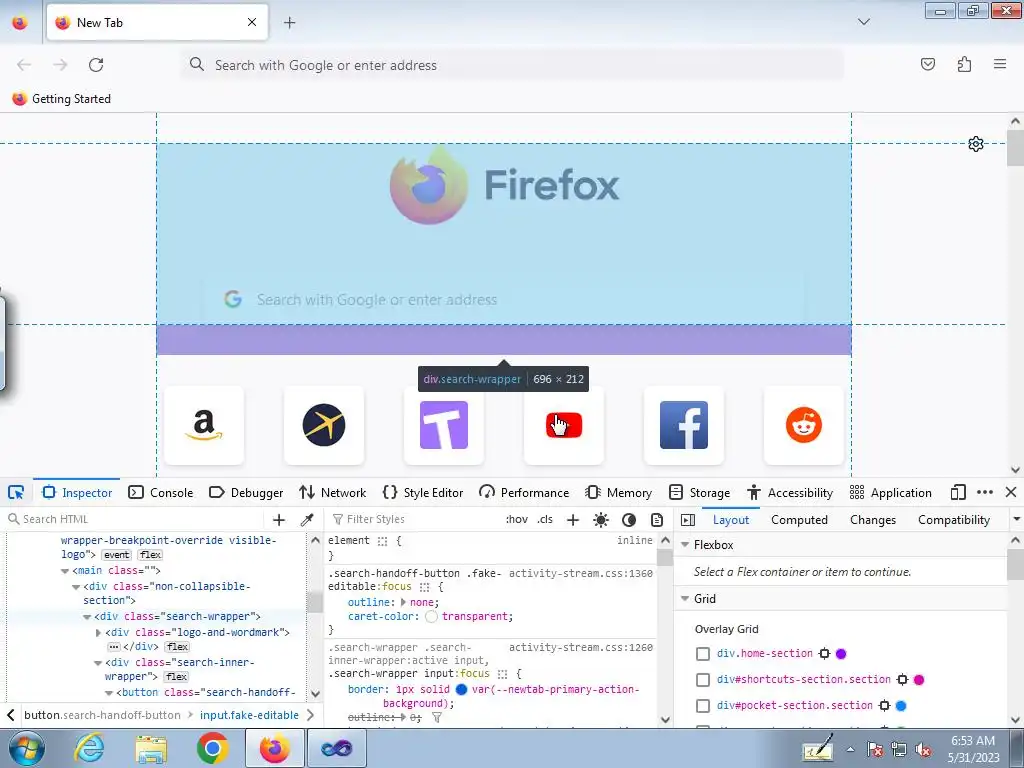Collapse the Grid section
Screen dimensions: 1024x768
[x=685, y=599]
